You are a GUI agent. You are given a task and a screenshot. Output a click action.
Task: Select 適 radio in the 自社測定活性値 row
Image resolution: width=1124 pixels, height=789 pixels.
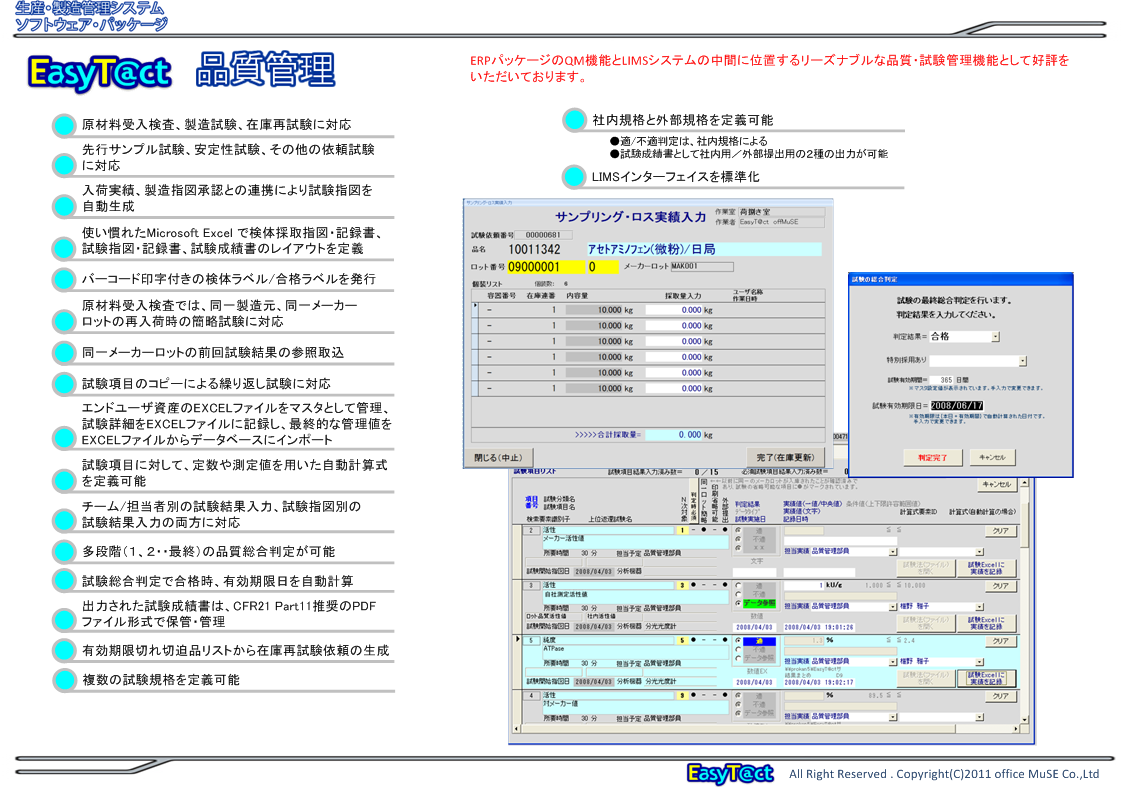tap(738, 585)
